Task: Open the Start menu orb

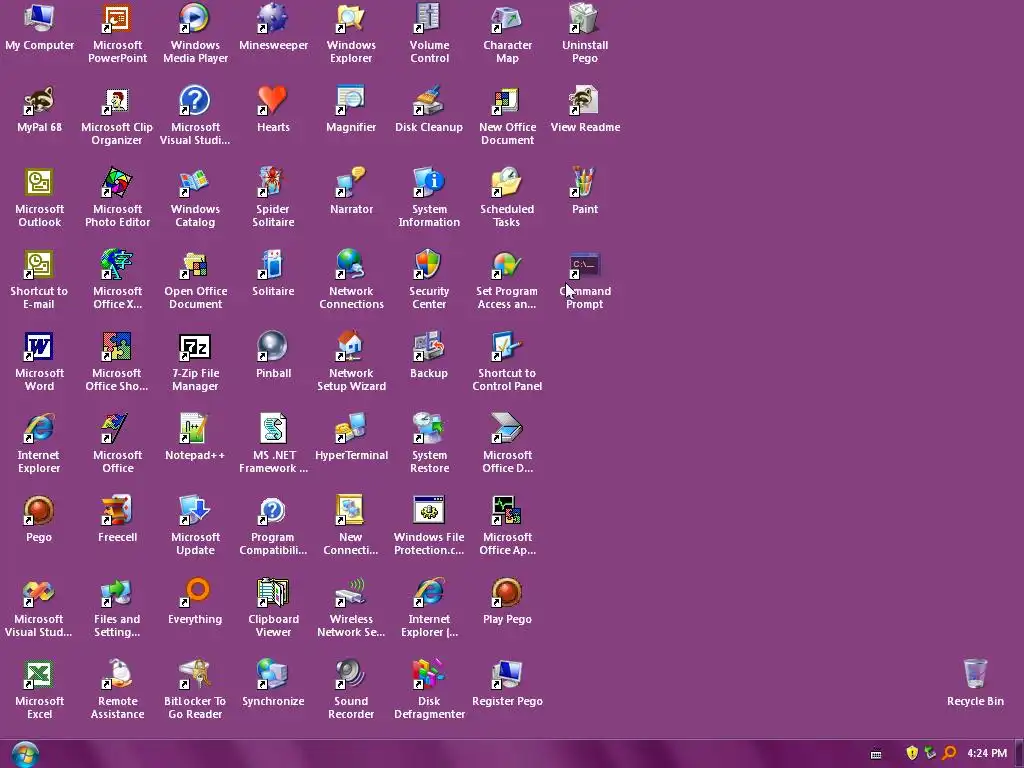Action: (x=25, y=754)
